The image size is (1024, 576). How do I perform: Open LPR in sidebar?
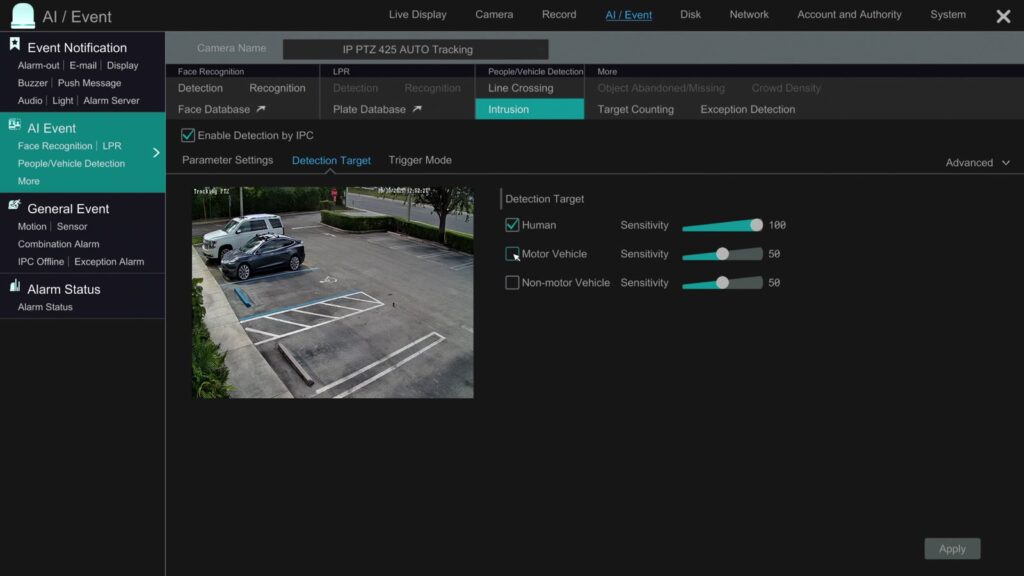[x=112, y=146]
